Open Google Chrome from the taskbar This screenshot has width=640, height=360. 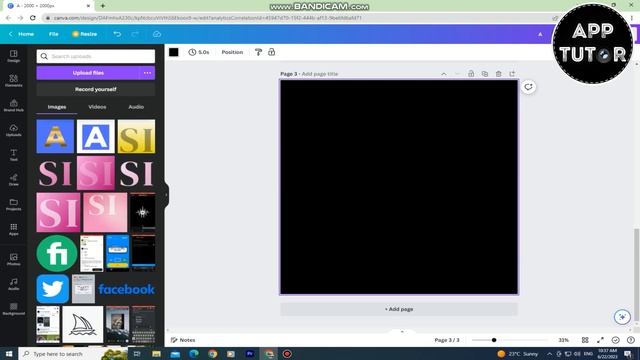212,354
